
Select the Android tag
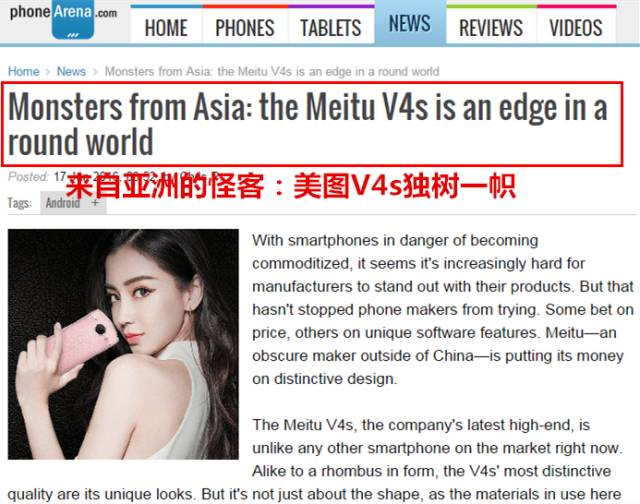[x=63, y=203]
